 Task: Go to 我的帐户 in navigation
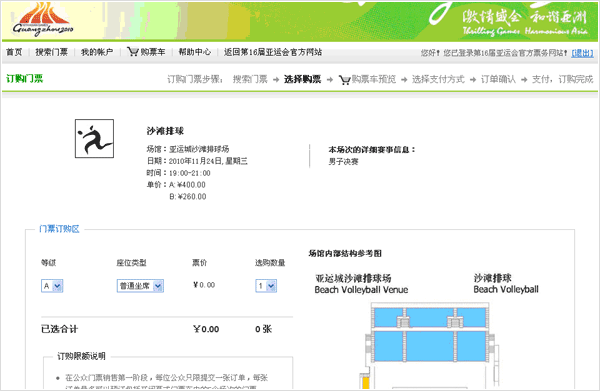click(97, 52)
